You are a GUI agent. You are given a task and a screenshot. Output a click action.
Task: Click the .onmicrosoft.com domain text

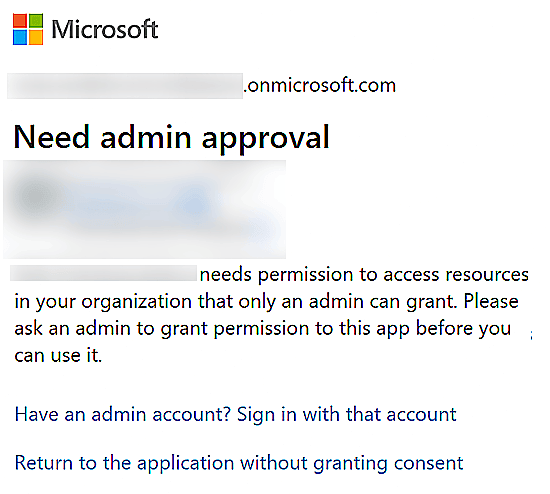(320, 85)
